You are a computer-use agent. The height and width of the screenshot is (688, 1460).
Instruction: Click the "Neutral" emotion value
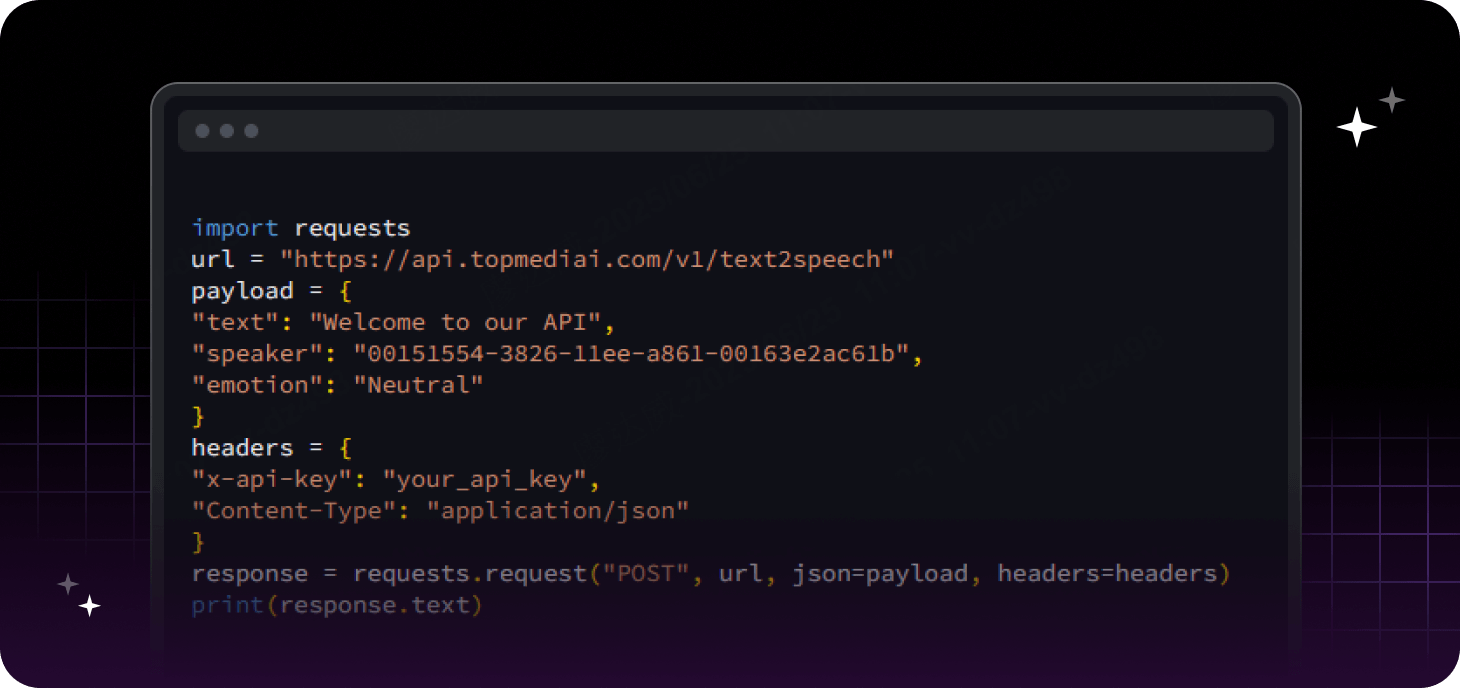(x=419, y=385)
